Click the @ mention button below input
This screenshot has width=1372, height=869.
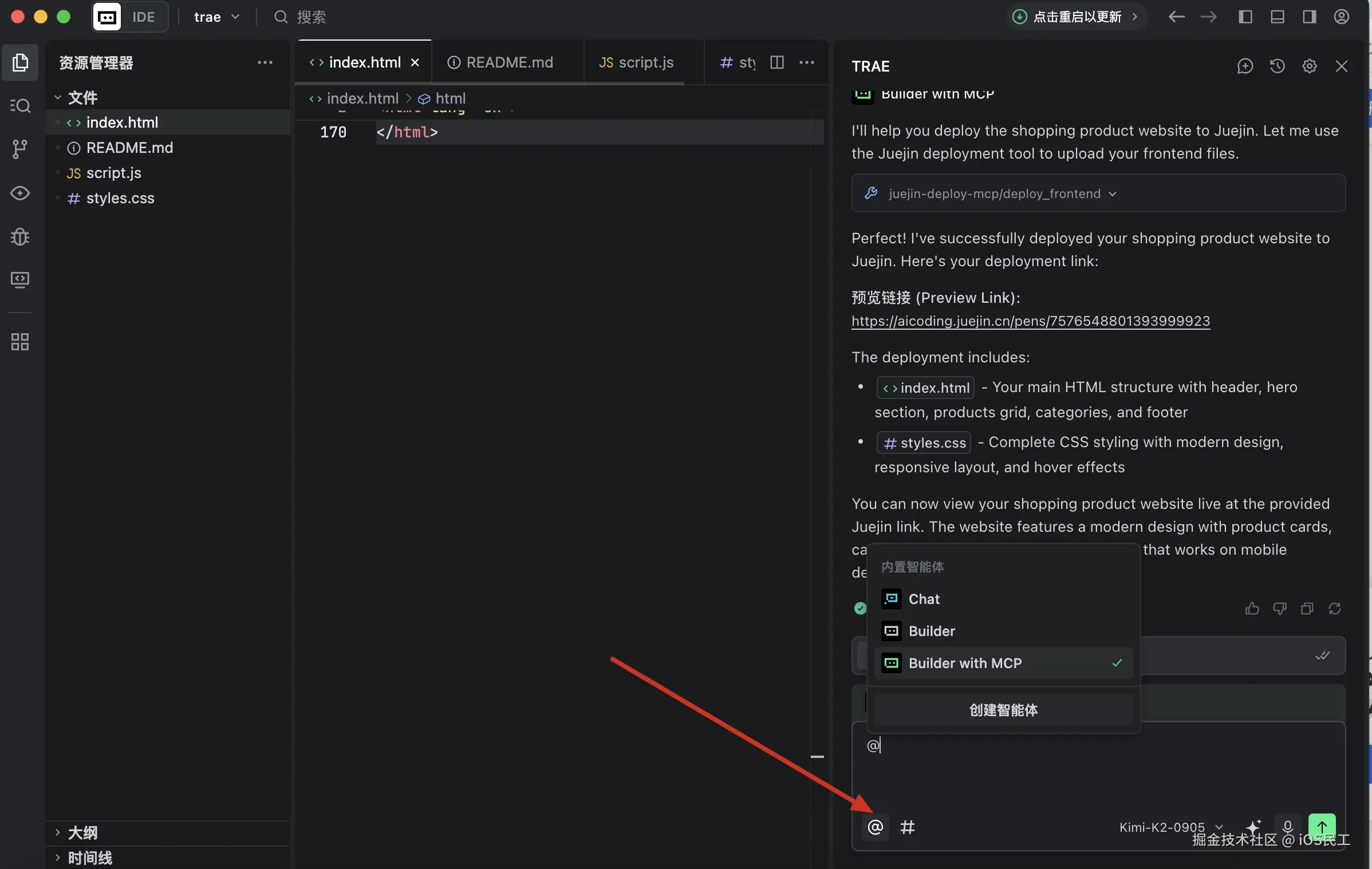click(875, 827)
